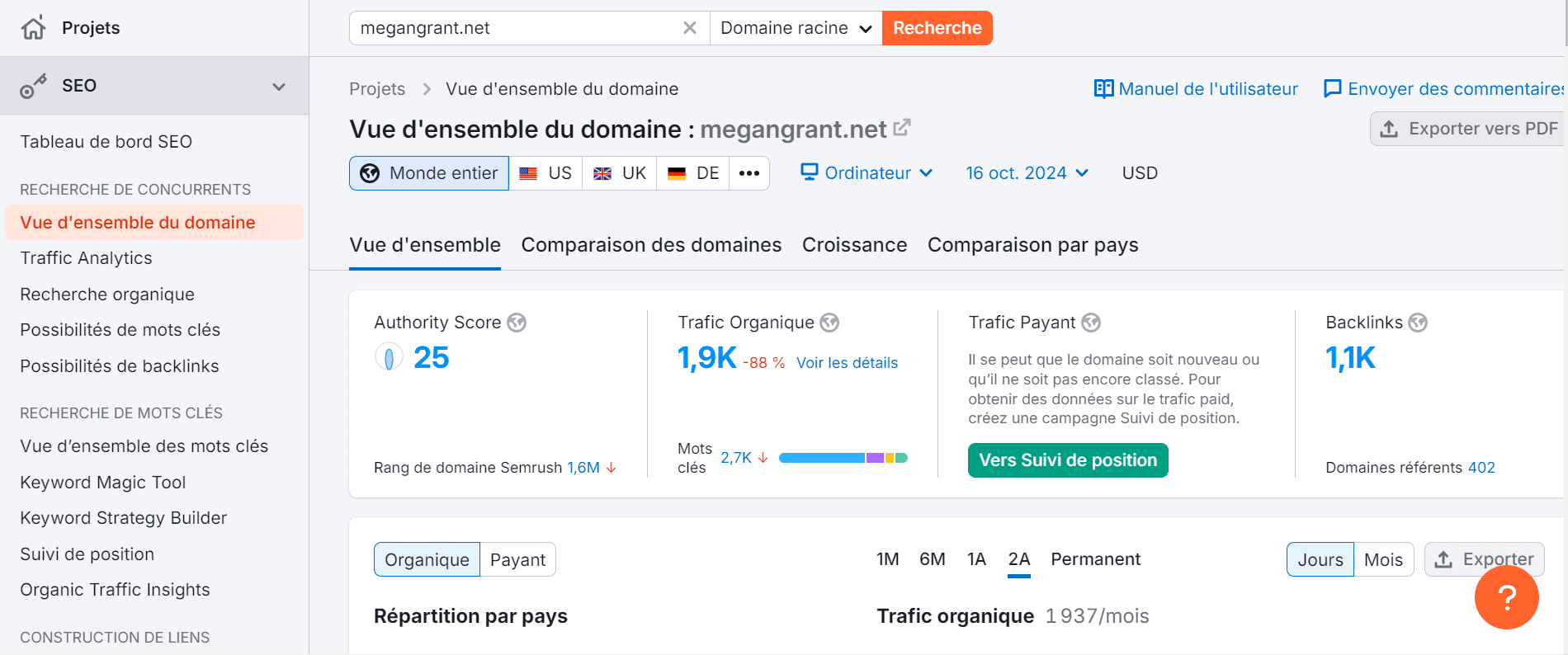Open Tableau de bord SEO in sidebar
The width and height of the screenshot is (1568, 655).
pyautogui.click(x=106, y=142)
